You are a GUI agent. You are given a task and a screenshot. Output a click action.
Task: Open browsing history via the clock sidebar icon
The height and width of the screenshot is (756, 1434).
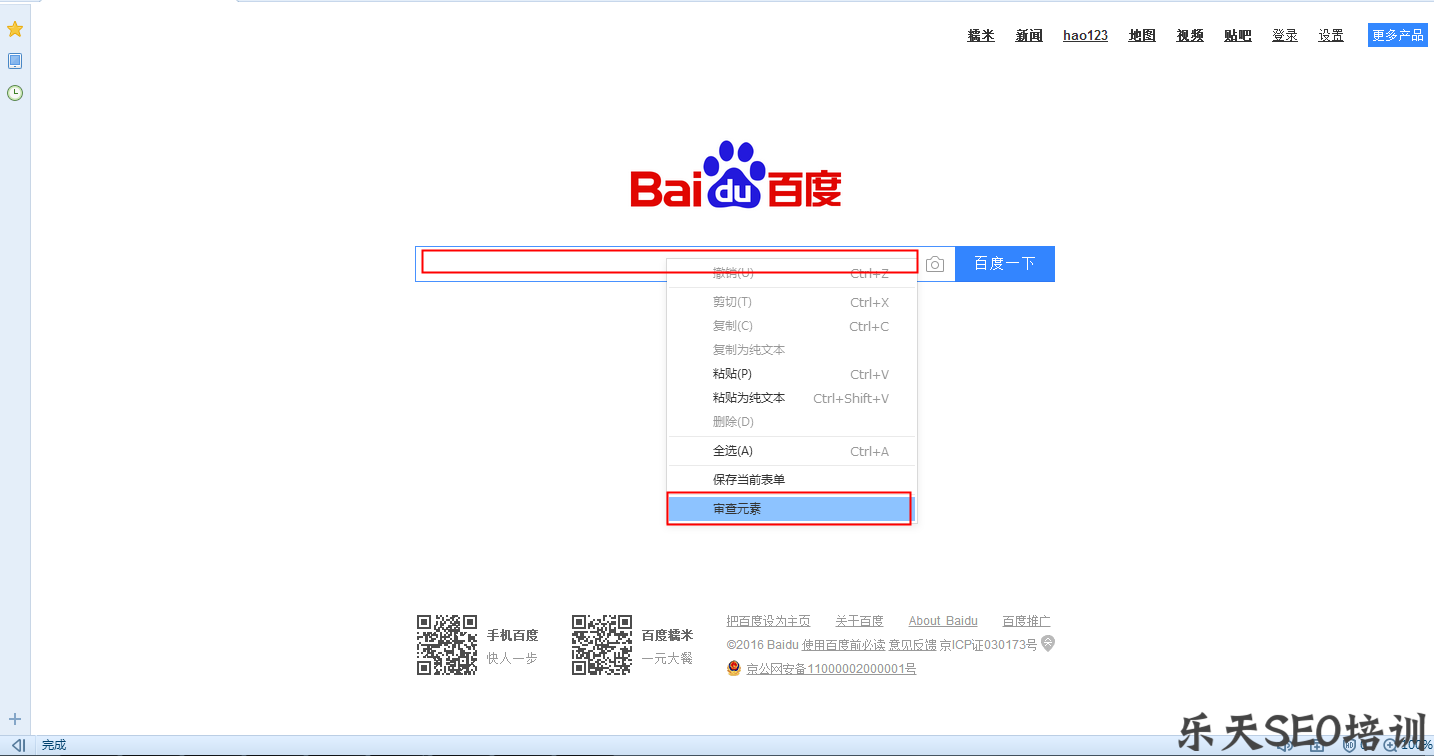14,92
